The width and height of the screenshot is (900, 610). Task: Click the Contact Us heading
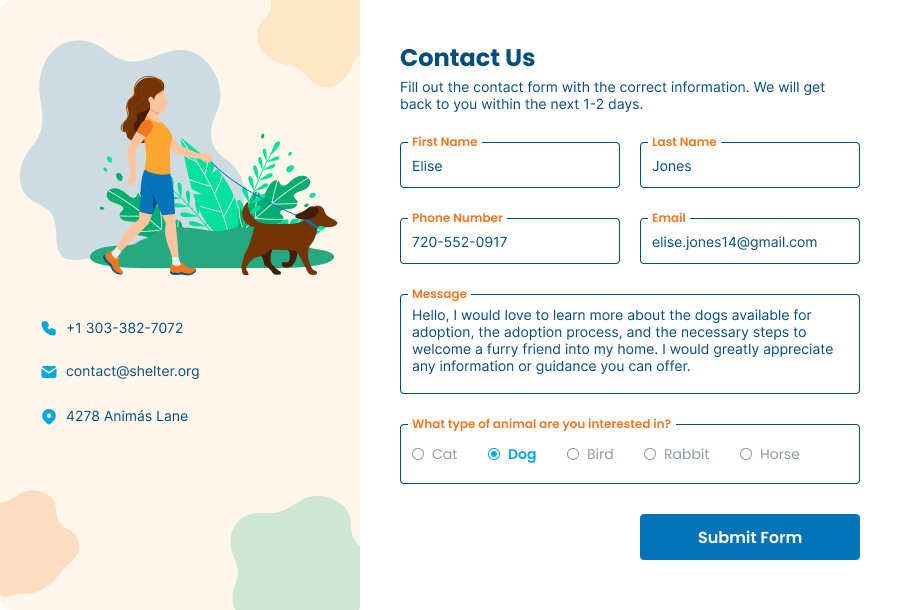(467, 58)
